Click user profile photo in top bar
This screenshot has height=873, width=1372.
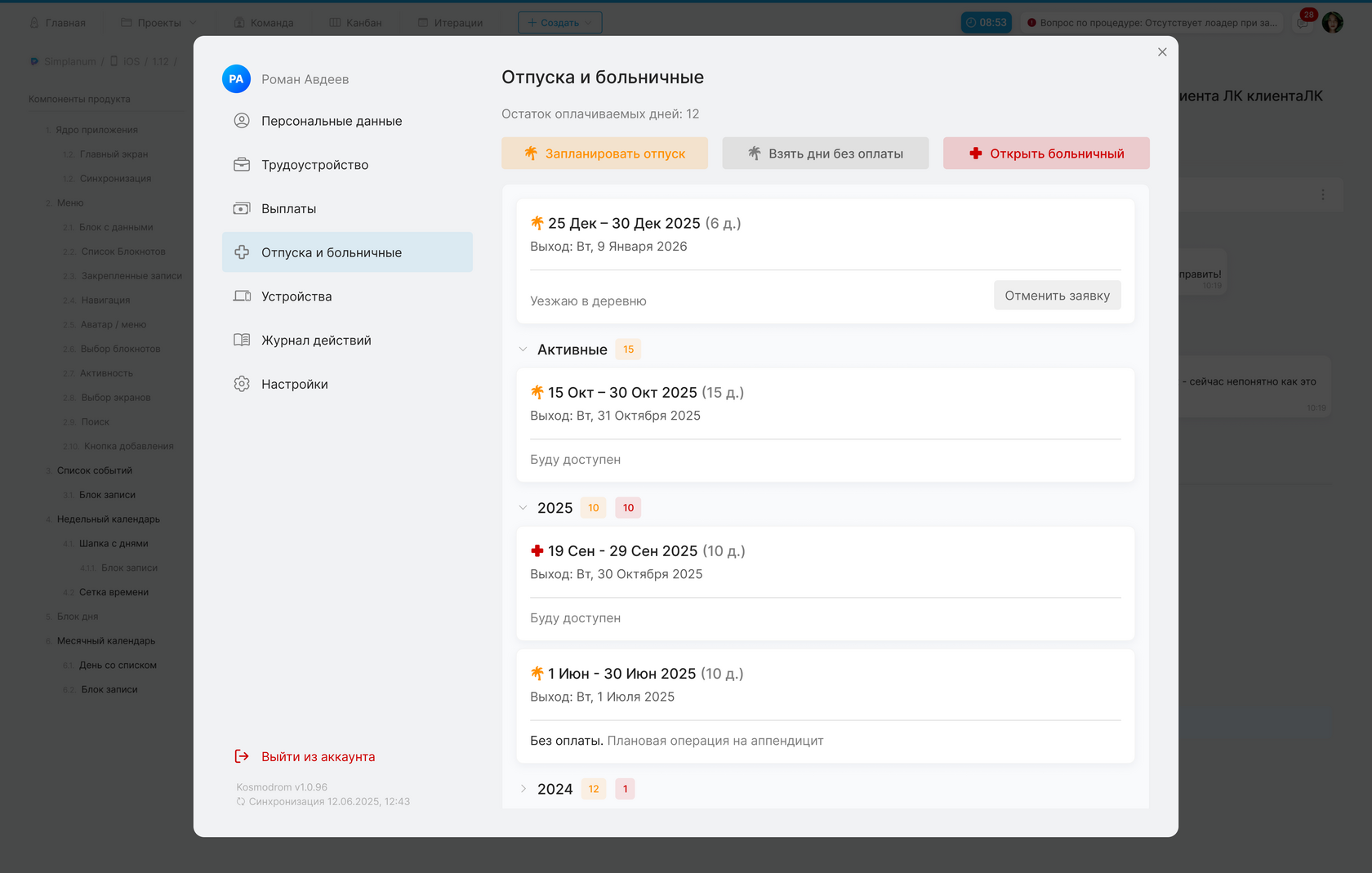pos(1333,23)
